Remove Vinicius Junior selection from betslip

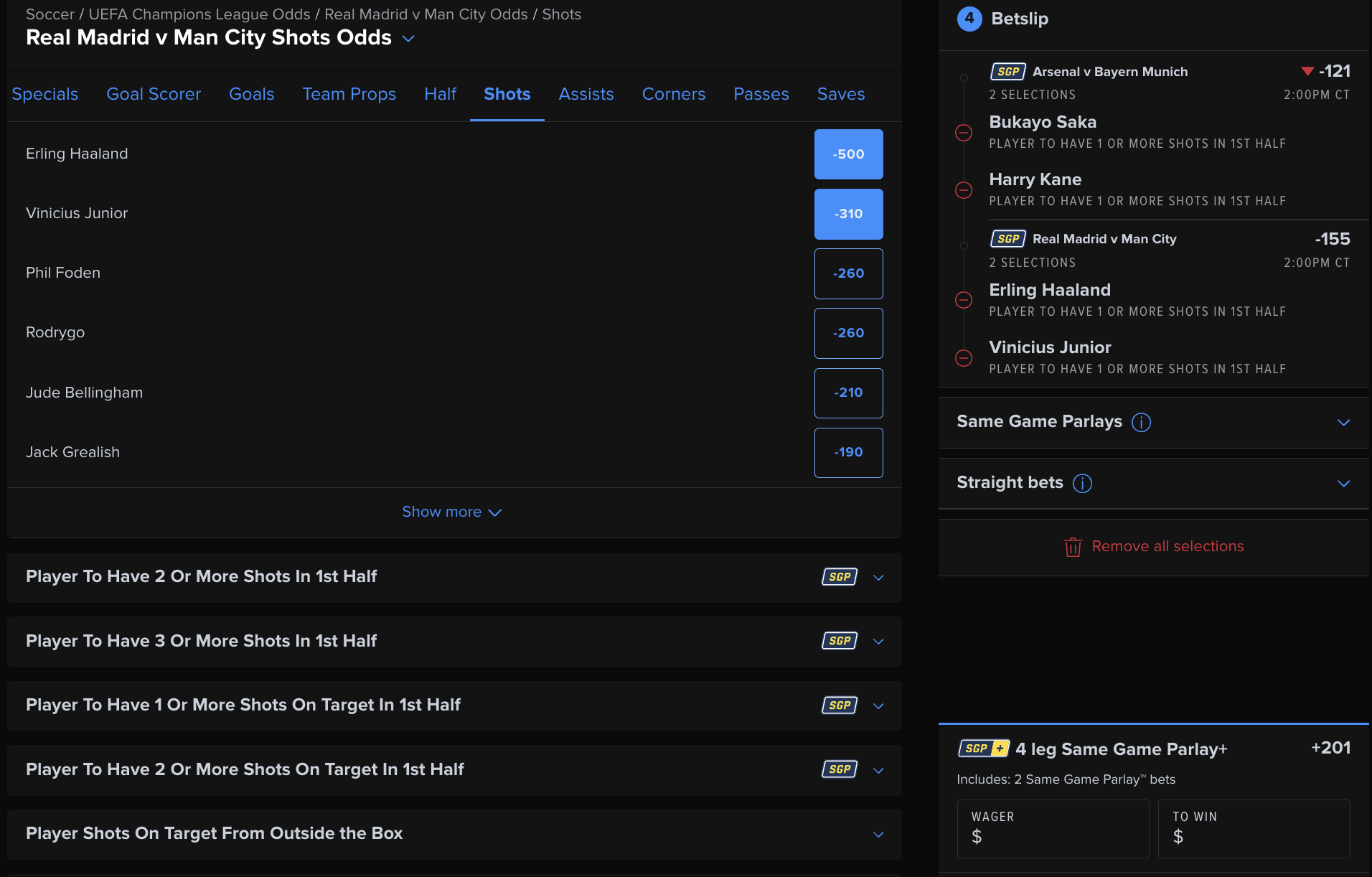tap(964, 358)
